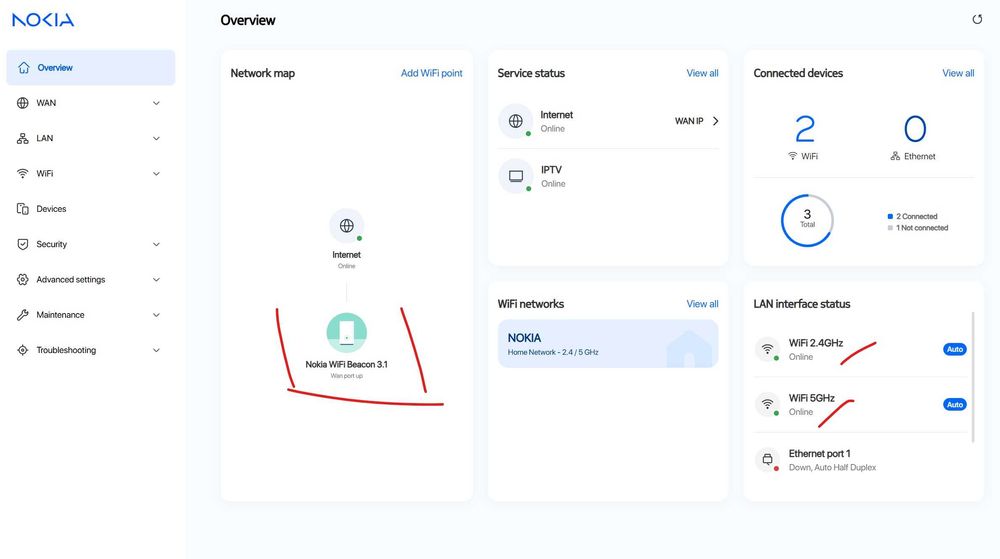Open the Security menu item
The image size is (1000, 559).
click(x=91, y=244)
